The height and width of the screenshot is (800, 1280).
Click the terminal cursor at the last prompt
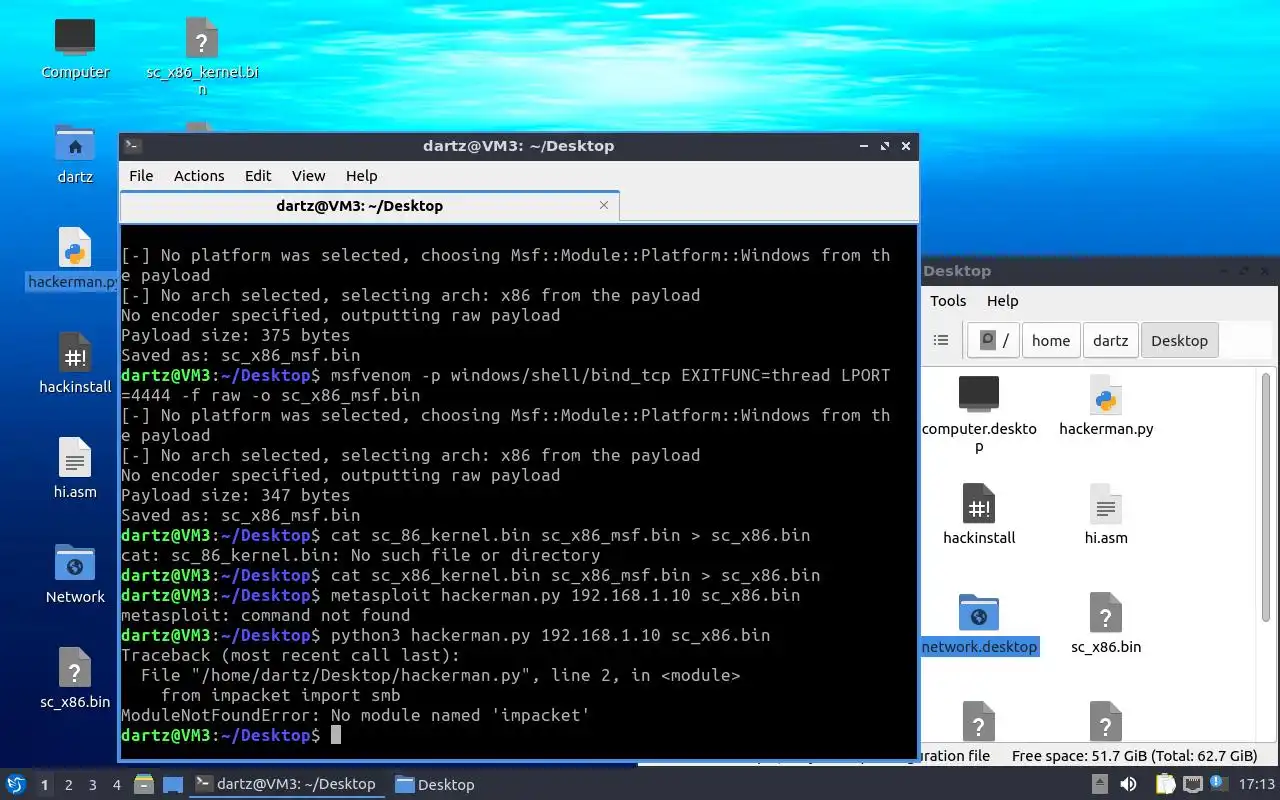point(336,735)
